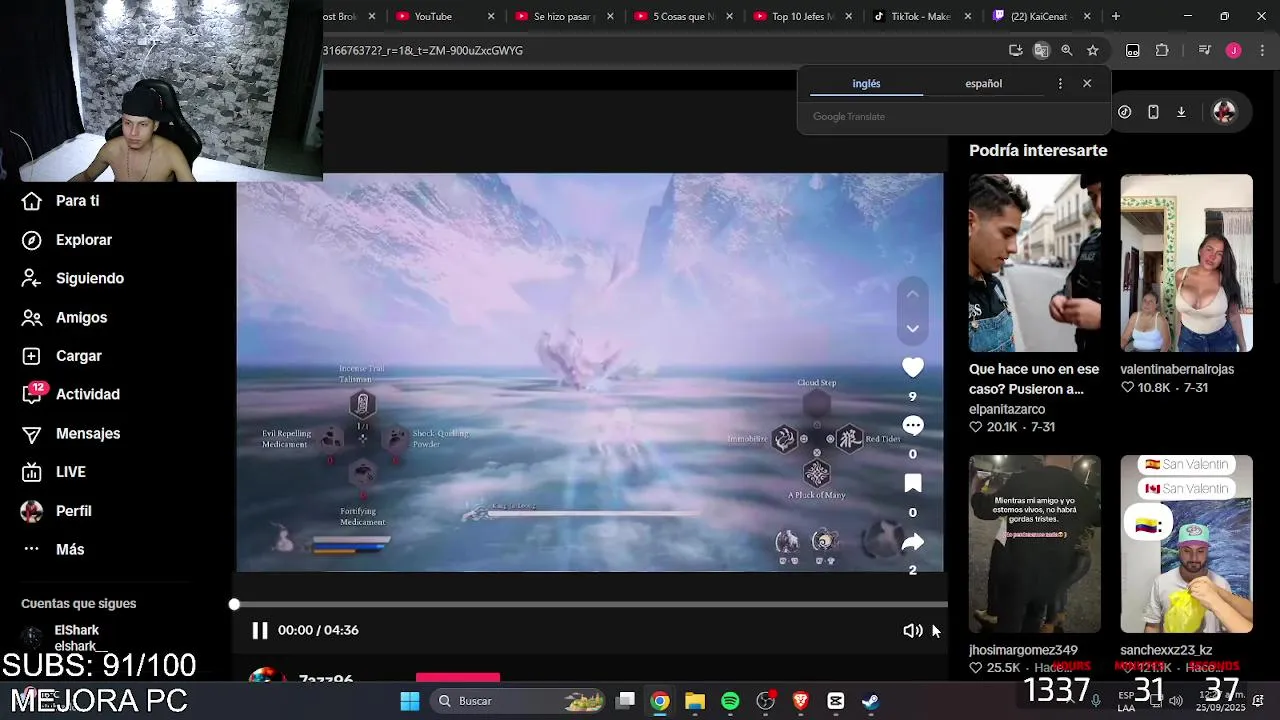
Task: Click the Buscar taskbar search box
Action: [515, 701]
